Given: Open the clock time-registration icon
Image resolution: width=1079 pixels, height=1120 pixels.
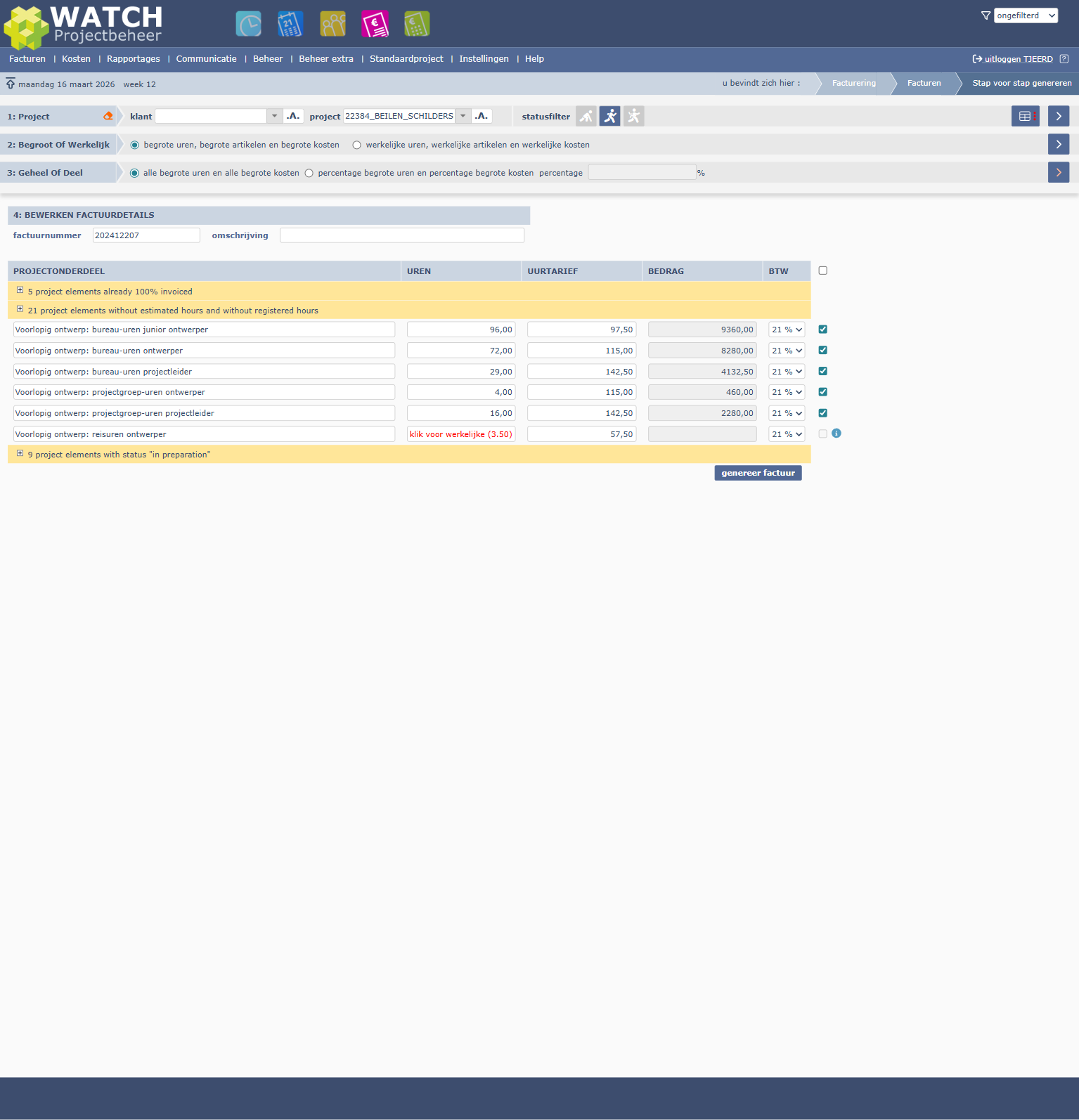Looking at the screenshot, I should (248, 24).
